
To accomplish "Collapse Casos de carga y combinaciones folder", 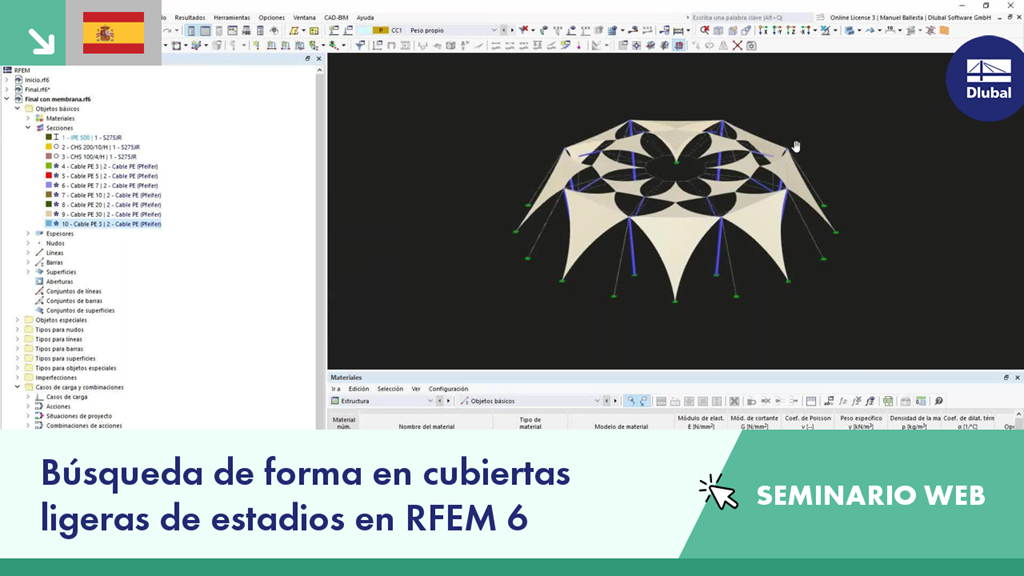I will [18, 387].
